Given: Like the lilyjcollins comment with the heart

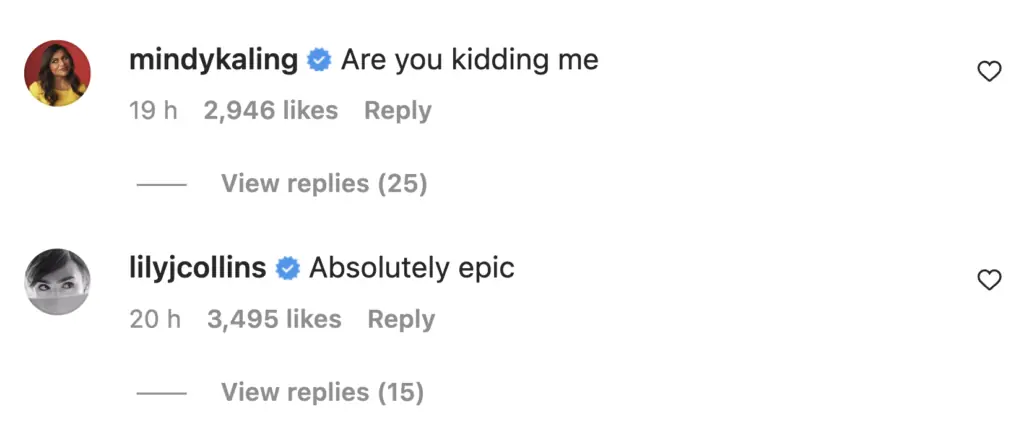Looking at the screenshot, I should click(988, 281).
